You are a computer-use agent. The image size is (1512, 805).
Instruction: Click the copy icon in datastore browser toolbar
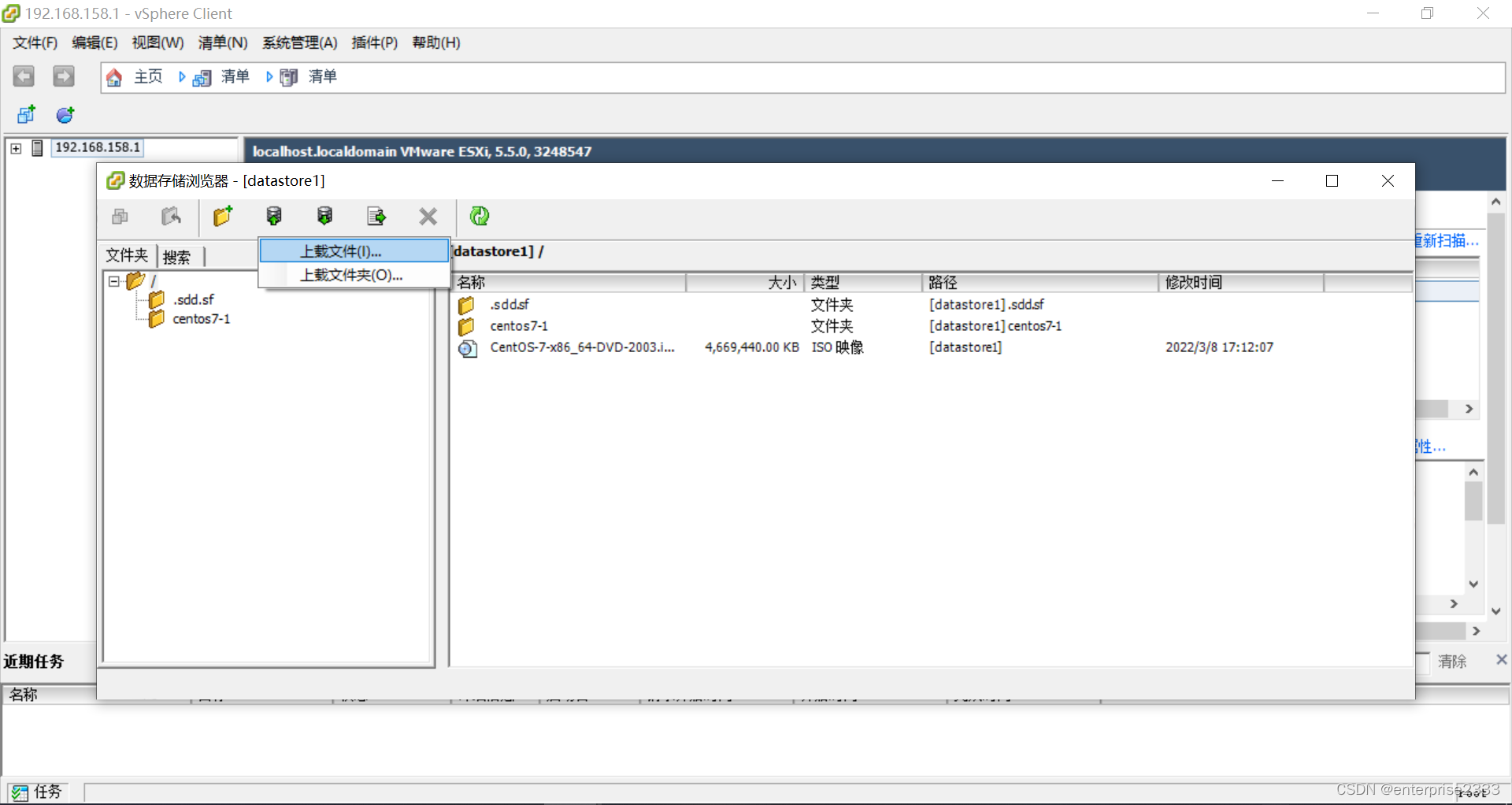pyautogui.click(x=120, y=216)
